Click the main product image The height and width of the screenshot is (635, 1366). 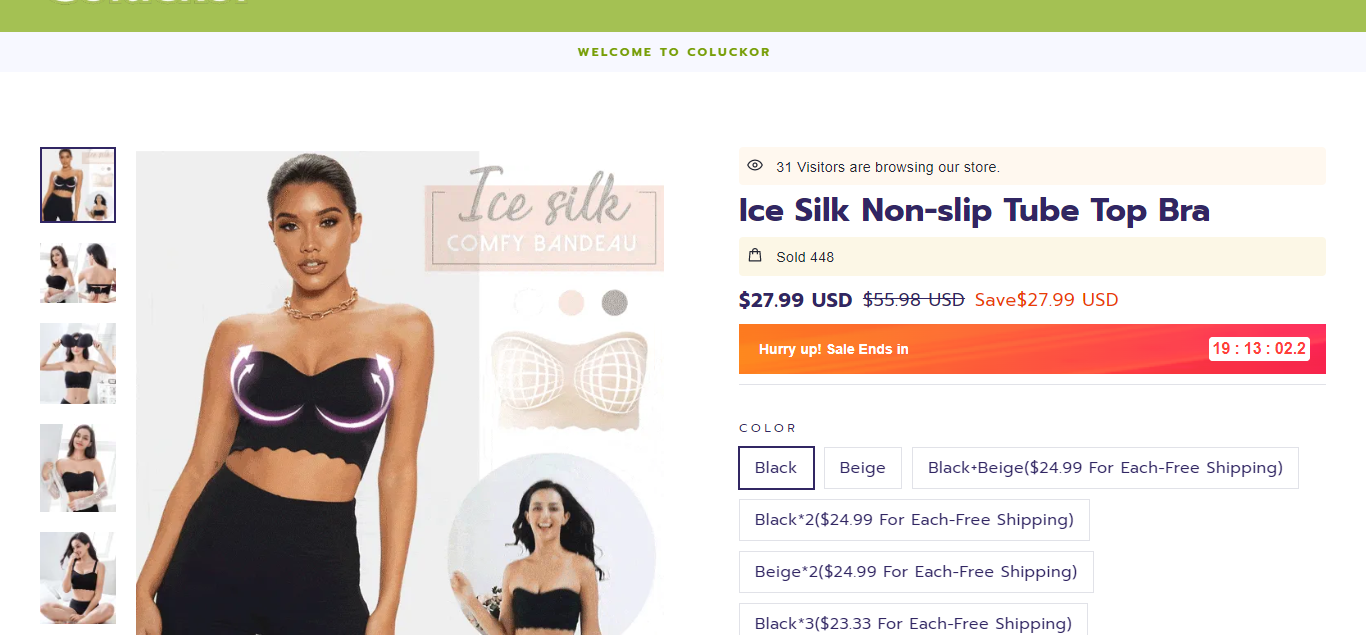coord(400,393)
